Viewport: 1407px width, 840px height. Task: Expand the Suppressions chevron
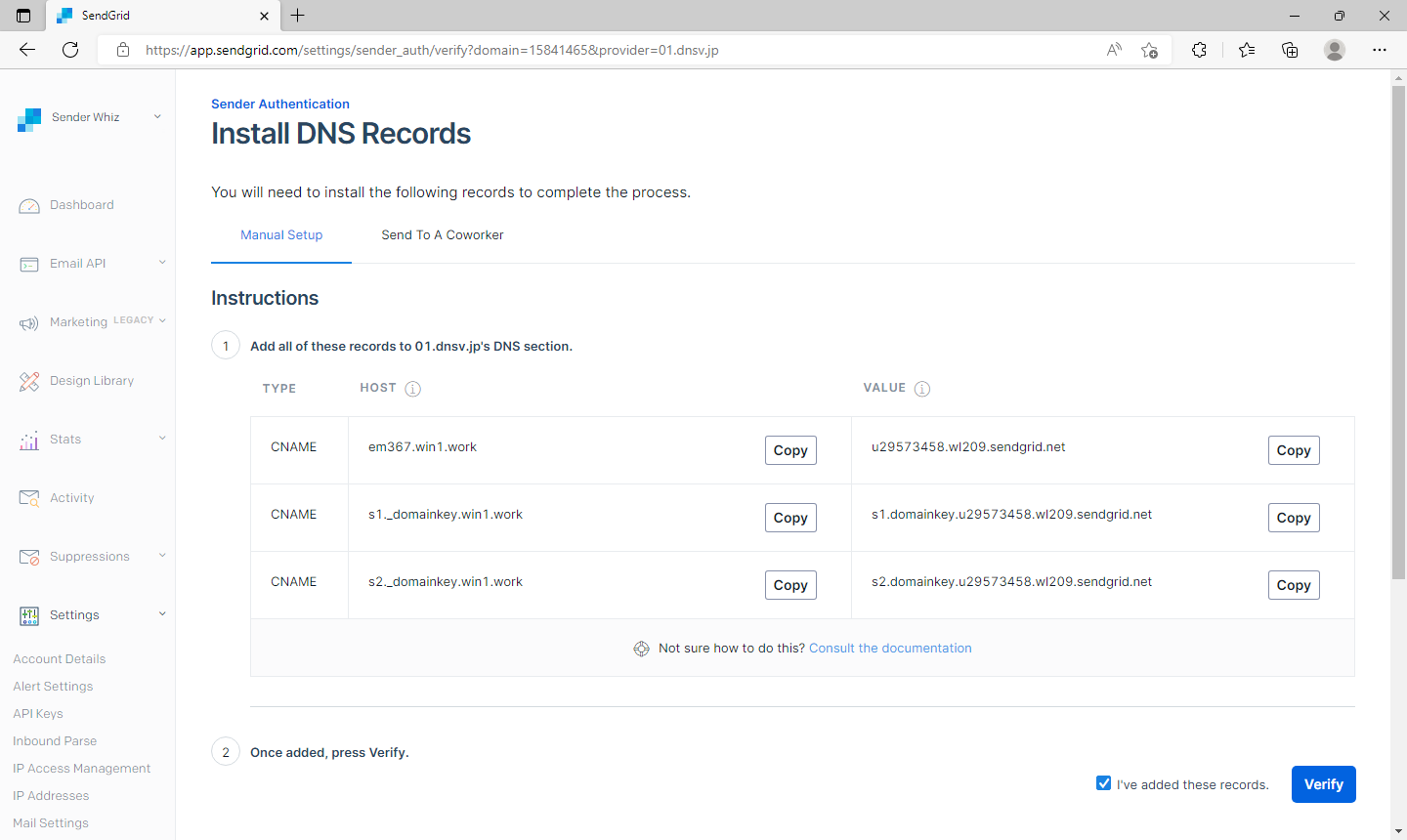pos(162,556)
